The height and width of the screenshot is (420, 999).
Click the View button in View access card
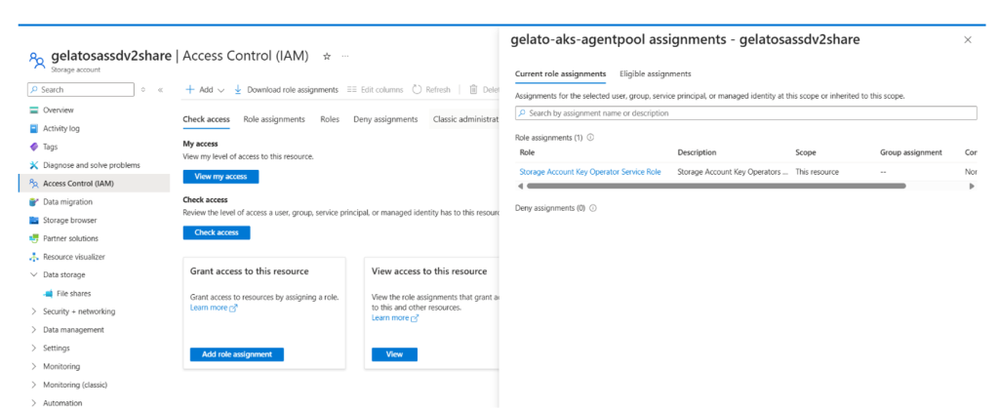[x=394, y=354]
